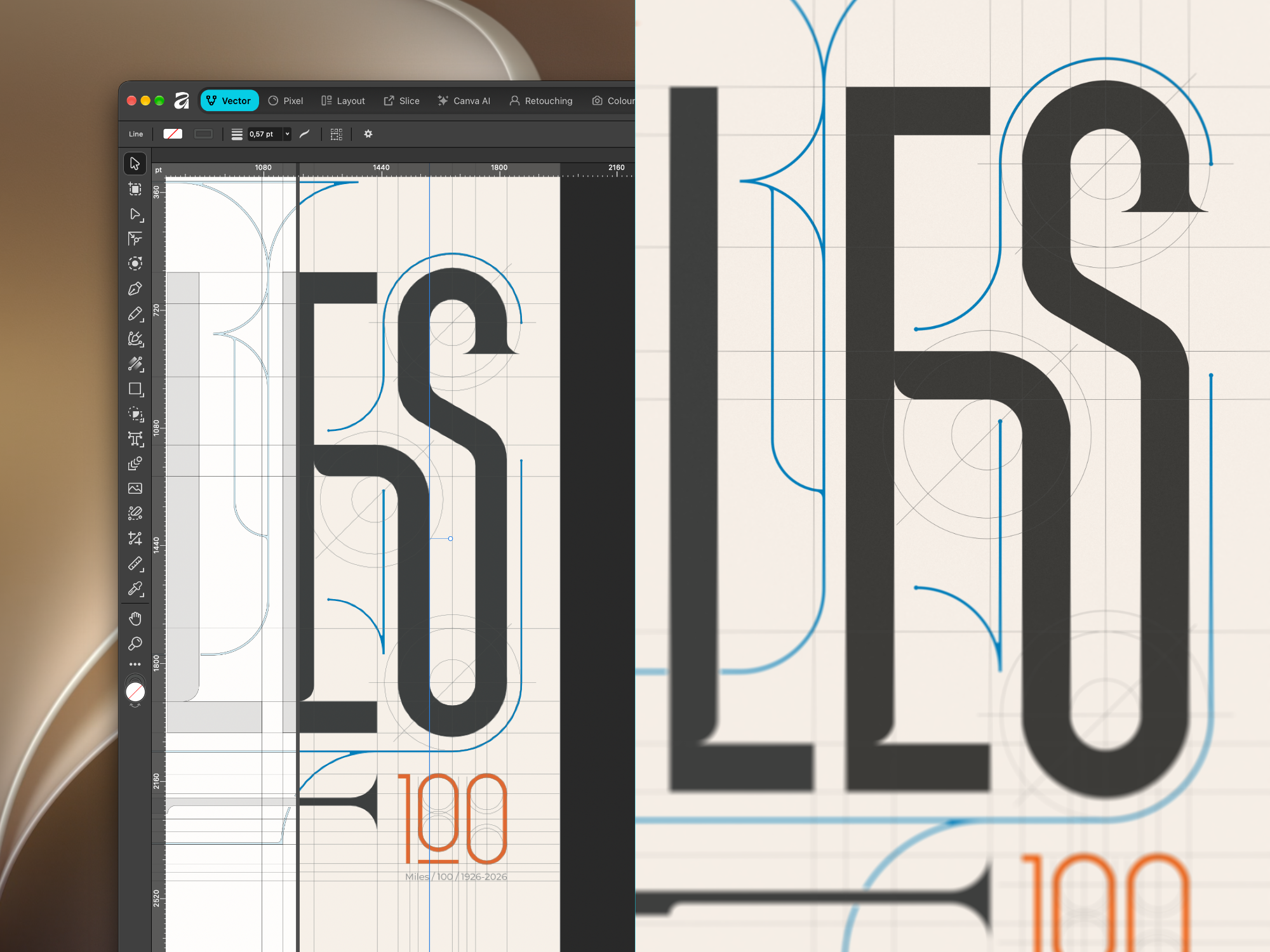Select the Rectangle shape tool
Viewport: 1270px width, 952px height.
[x=135, y=388]
